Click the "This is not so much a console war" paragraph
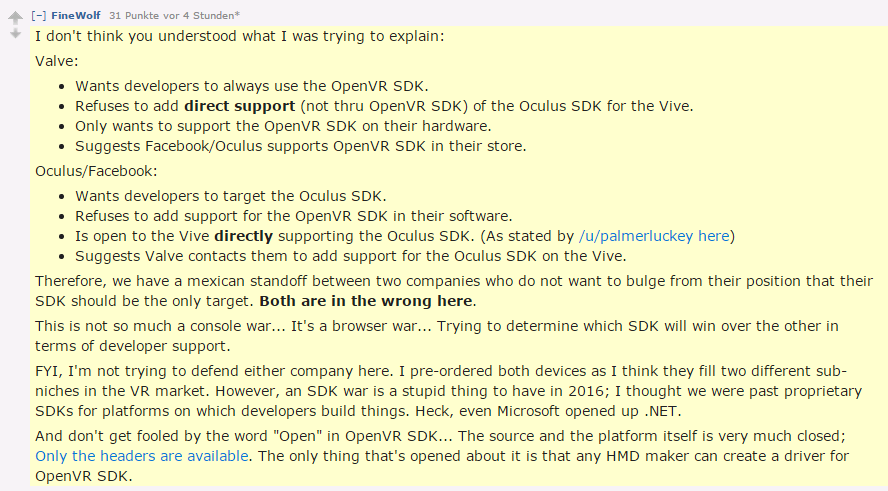 click(x=437, y=336)
